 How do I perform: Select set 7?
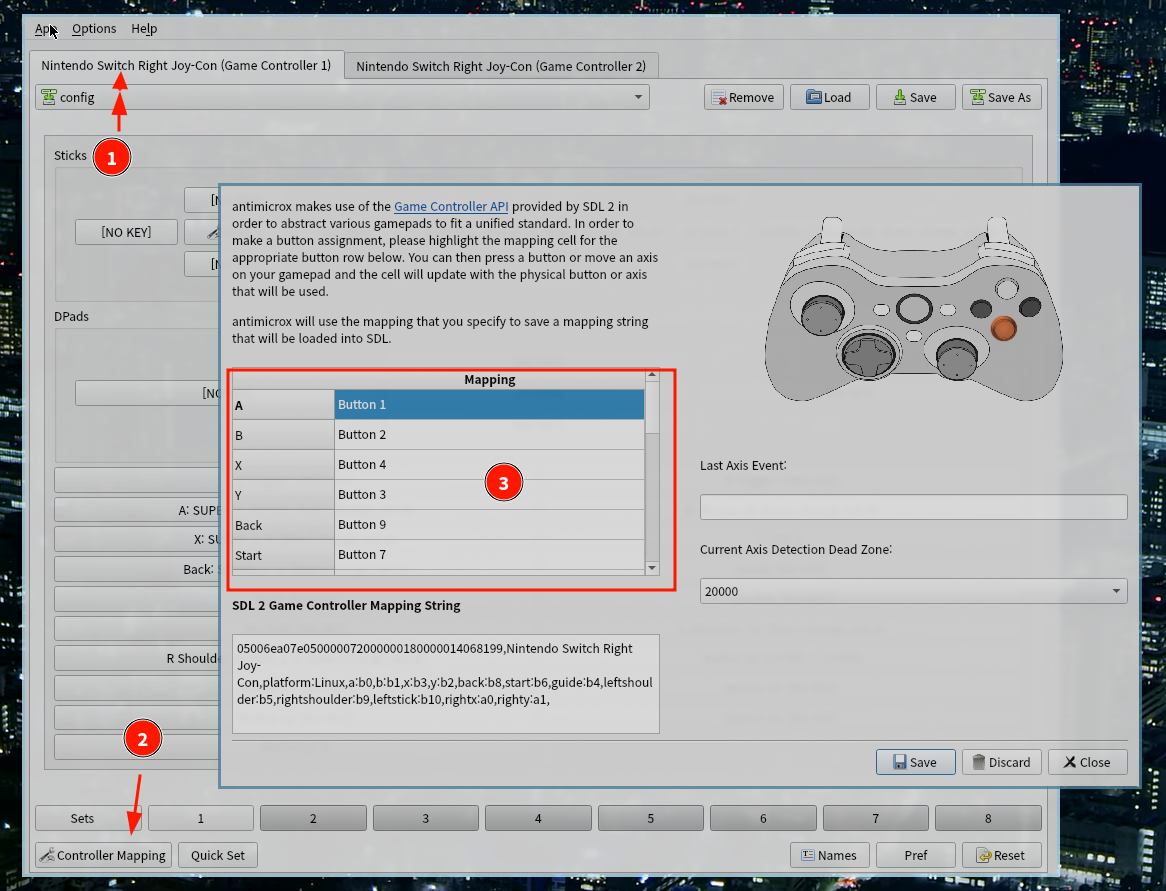[875, 818]
